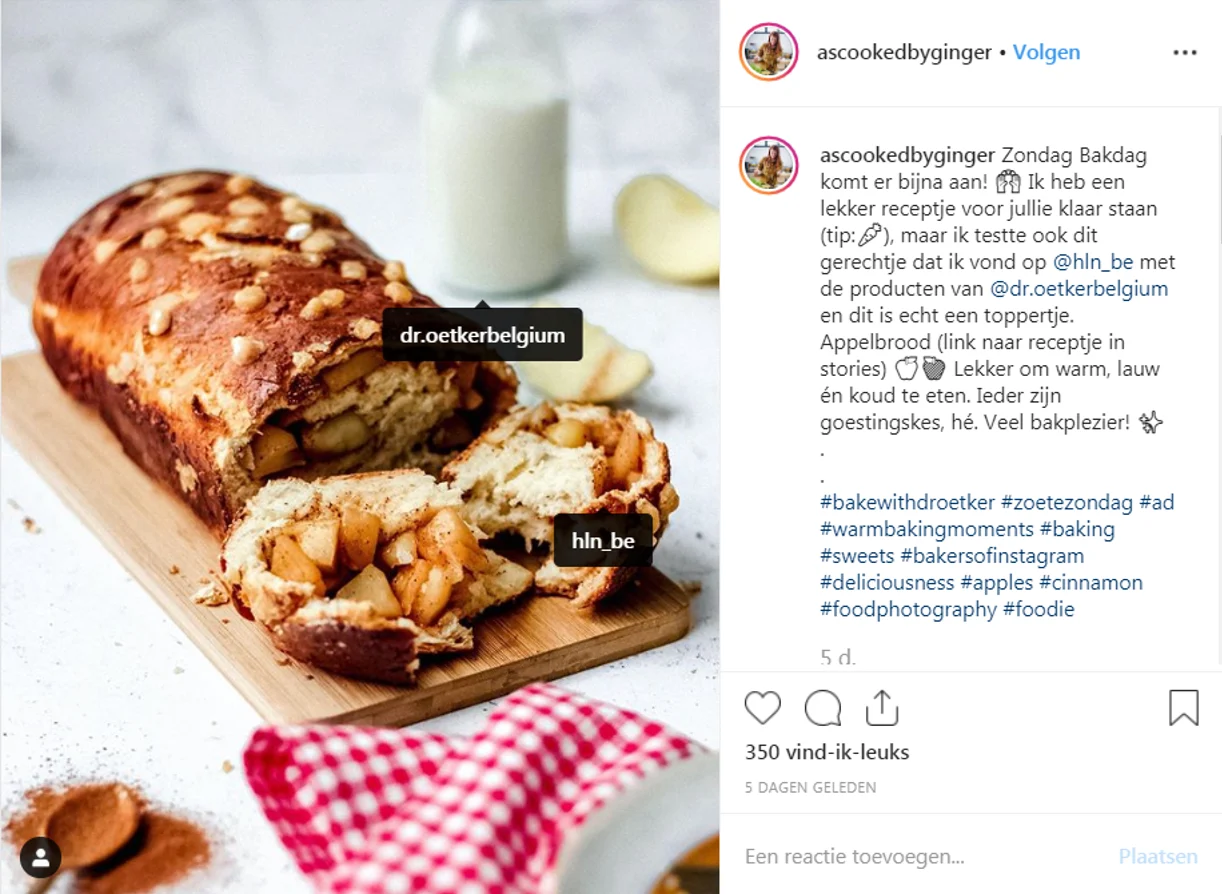The image size is (1222, 894).
Task: Toggle tagged people icon on photo
Action: point(41,857)
